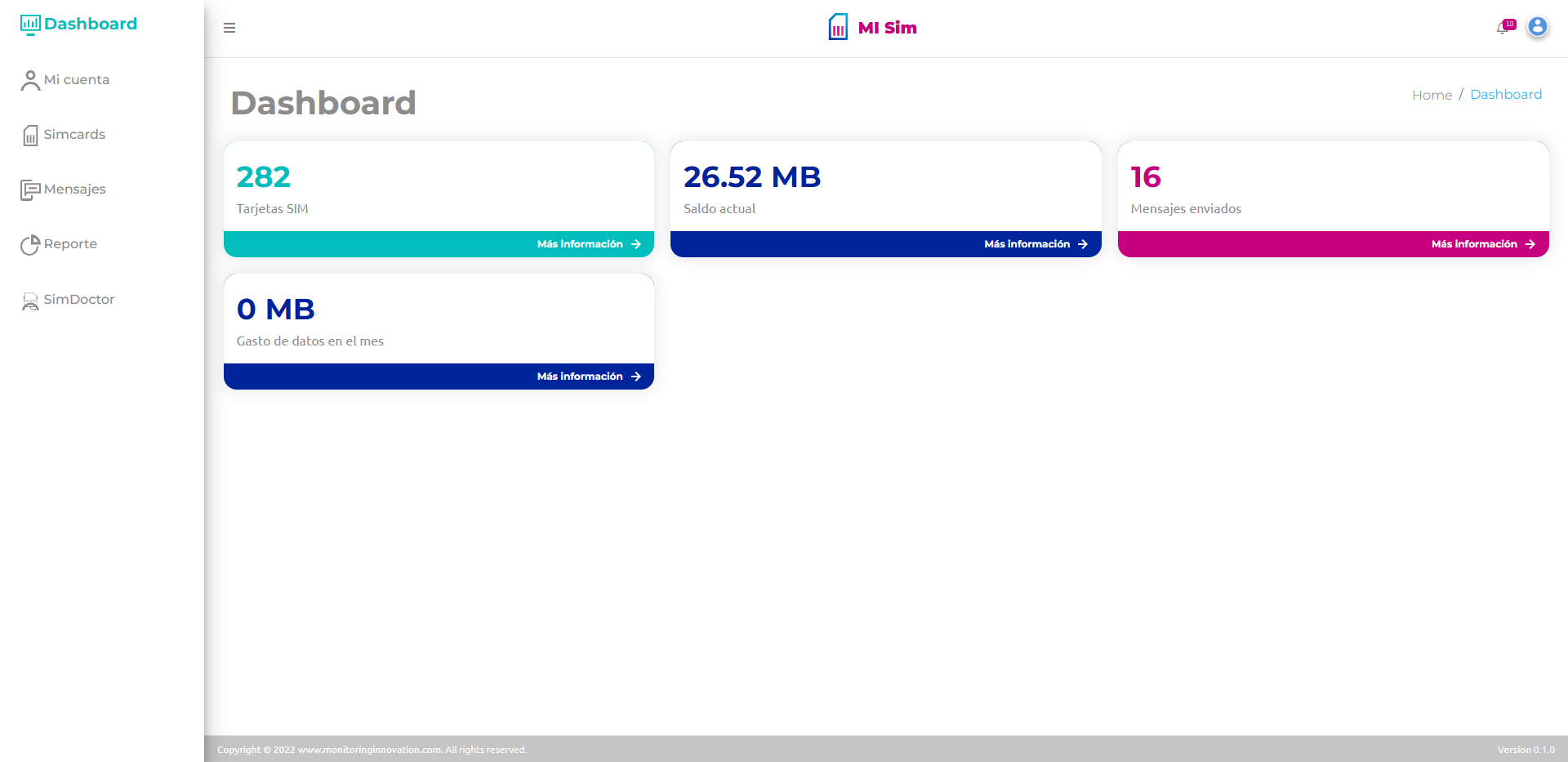Open Más información for Gasto de datos
The height and width of the screenshot is (762, 1568).
coord(588,377)
